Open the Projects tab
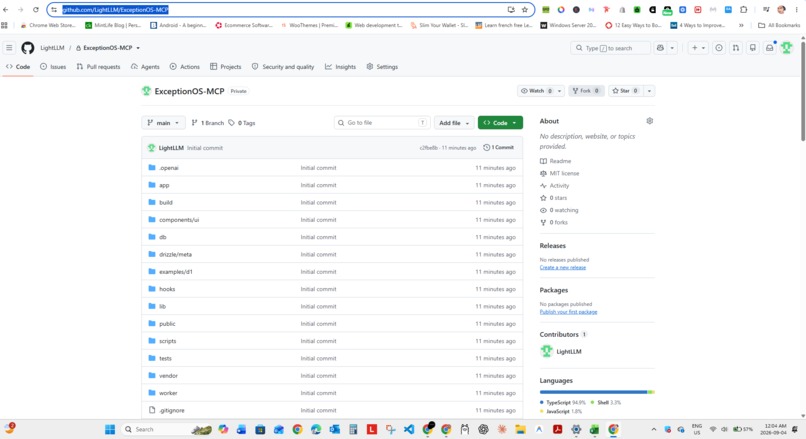 226,67
